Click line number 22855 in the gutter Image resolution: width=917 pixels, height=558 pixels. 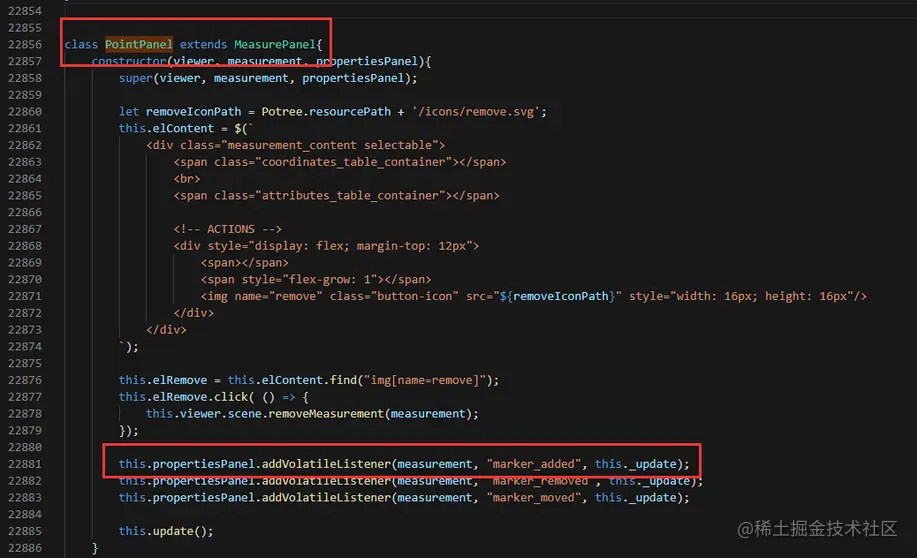click(25, 27)
